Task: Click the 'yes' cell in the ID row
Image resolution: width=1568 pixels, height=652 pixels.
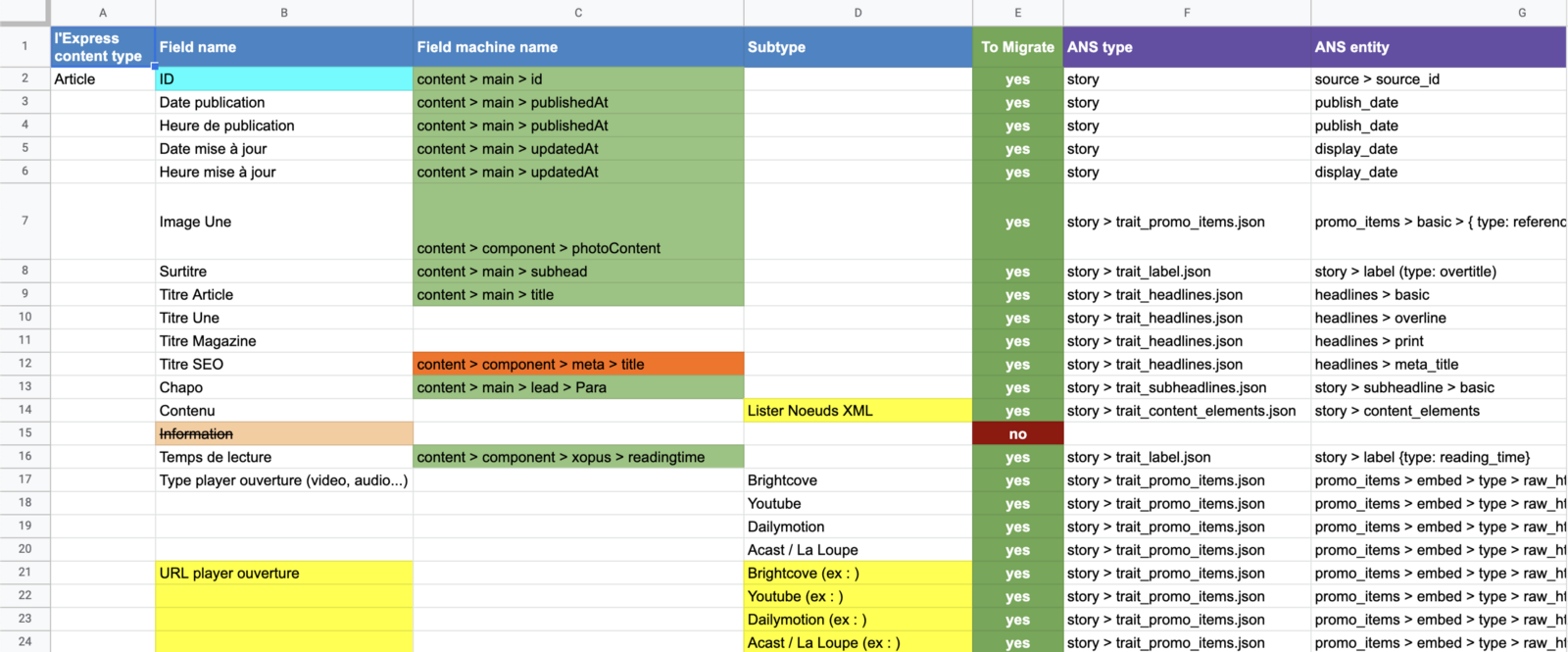Action: point(1017,79)
